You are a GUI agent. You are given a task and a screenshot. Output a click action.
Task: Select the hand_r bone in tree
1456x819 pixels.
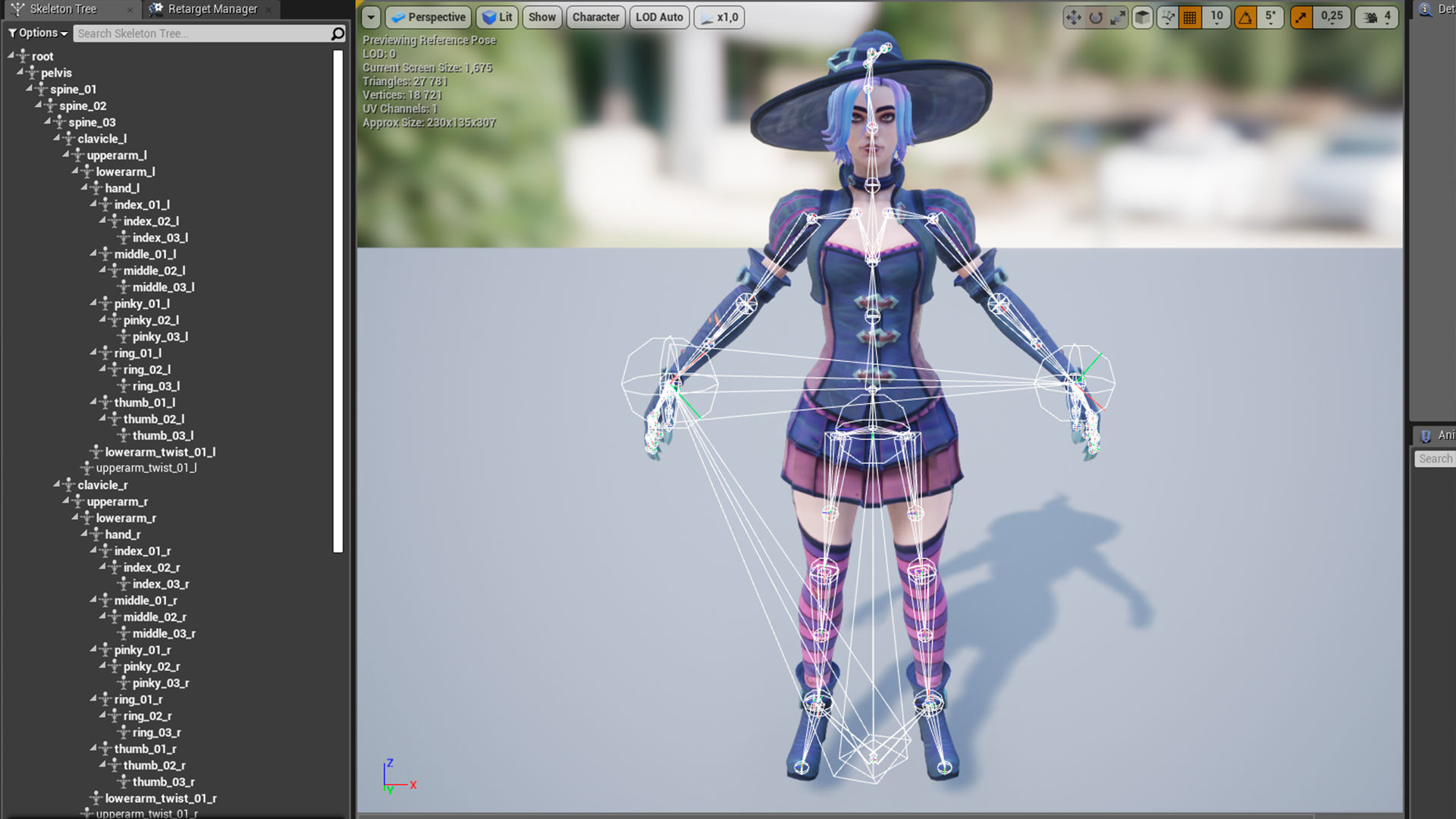[122, 535]
